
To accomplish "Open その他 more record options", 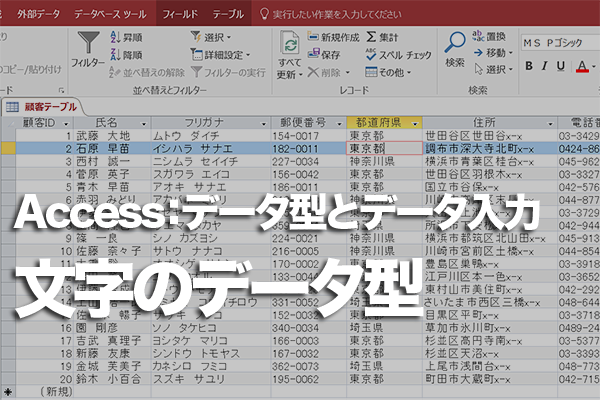I will (388, 72).
